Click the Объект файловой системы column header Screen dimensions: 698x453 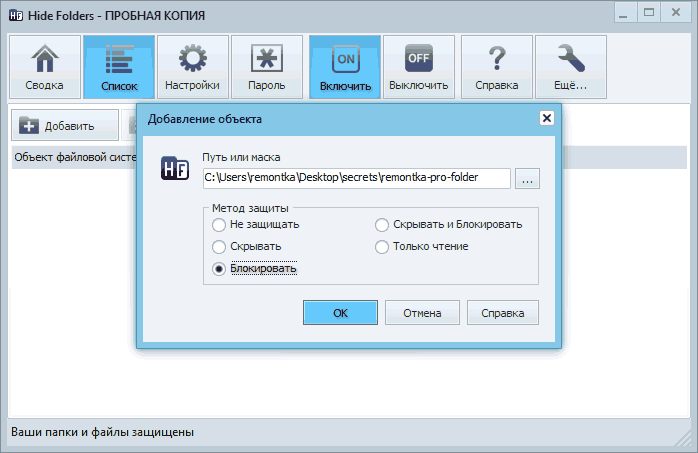pos(75,157)
